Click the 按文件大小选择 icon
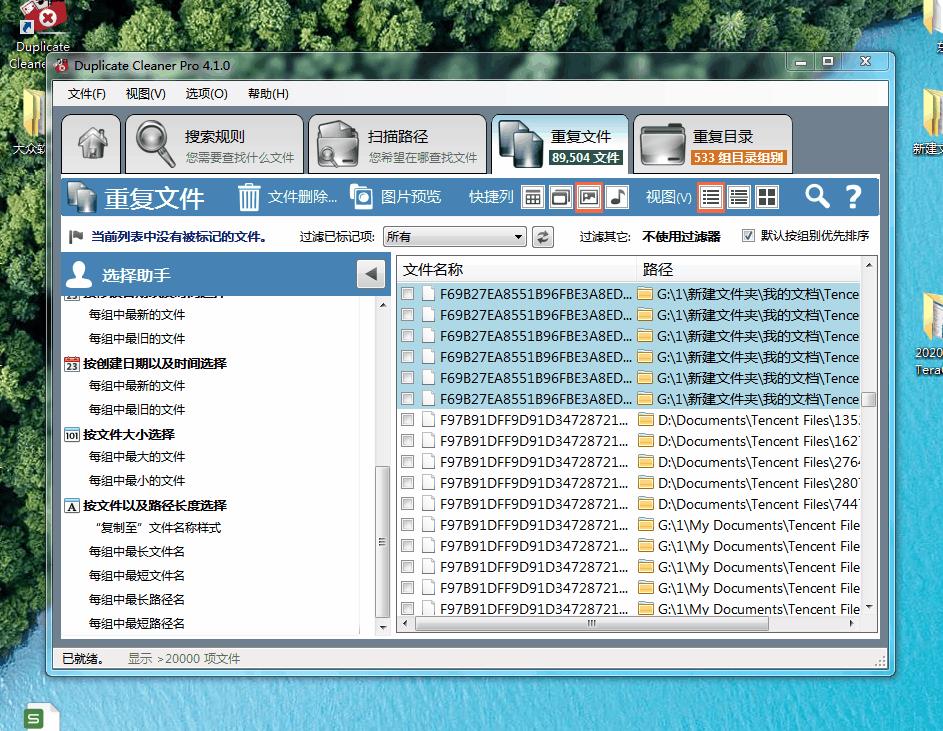943x731 pixels. coord(72,435)
